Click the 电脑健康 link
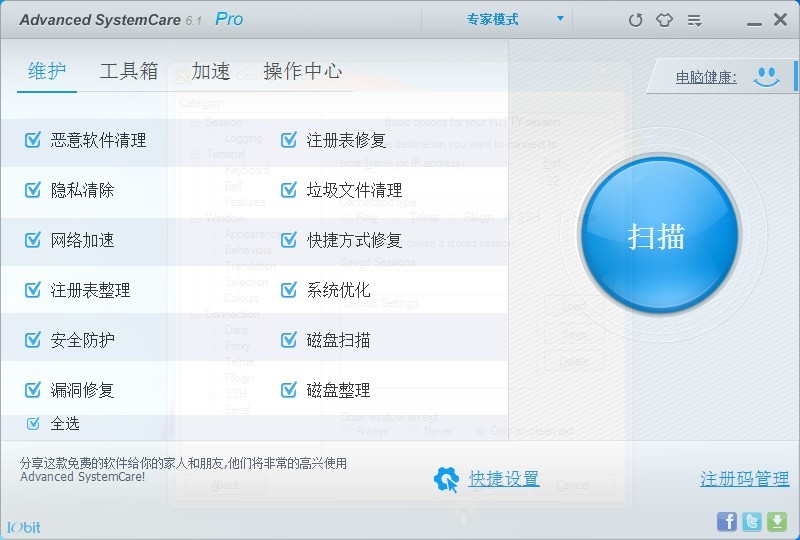Image resolution: width=800 pixels, height=540 pixels. 706,77
